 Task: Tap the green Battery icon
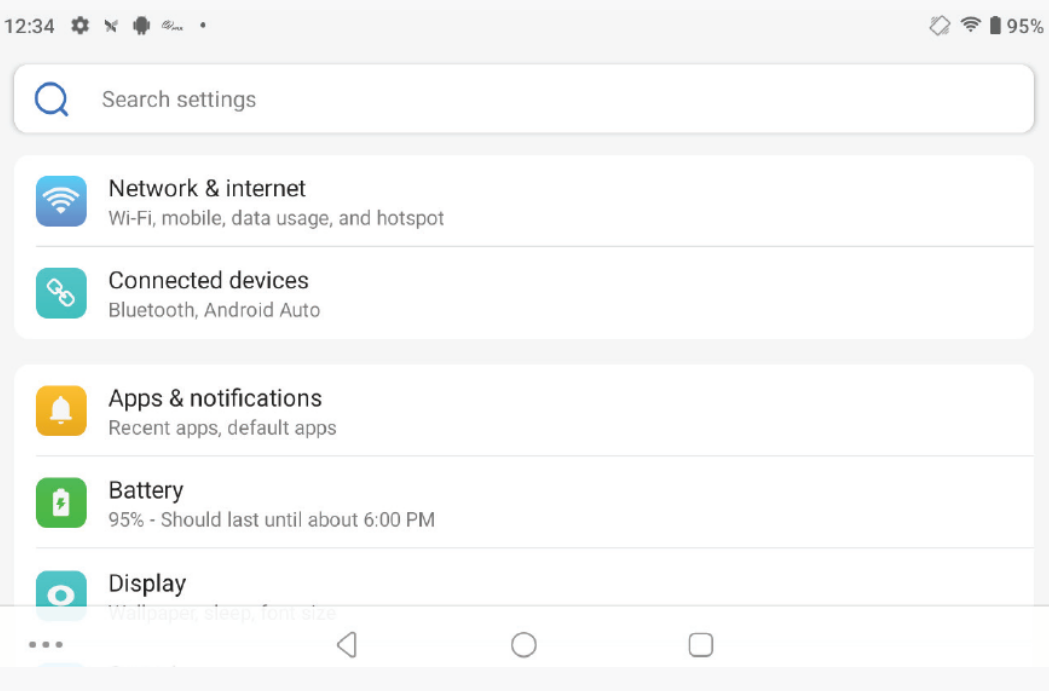[61, 503]
